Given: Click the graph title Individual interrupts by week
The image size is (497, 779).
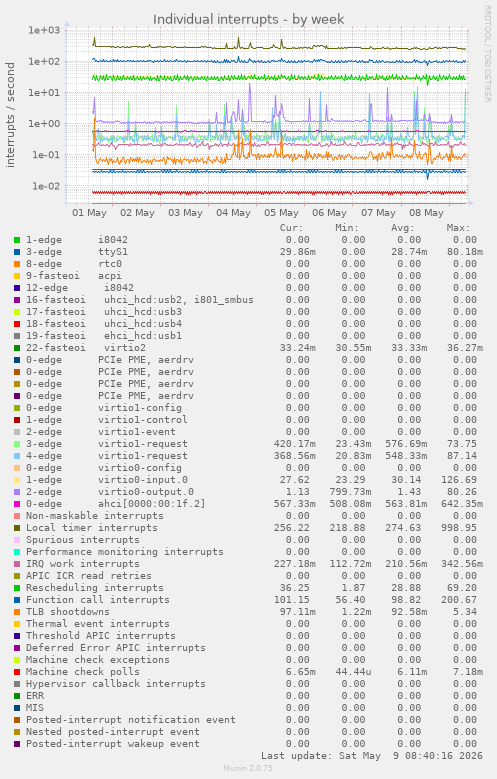Looking at the screenshot, I should 248,19.
